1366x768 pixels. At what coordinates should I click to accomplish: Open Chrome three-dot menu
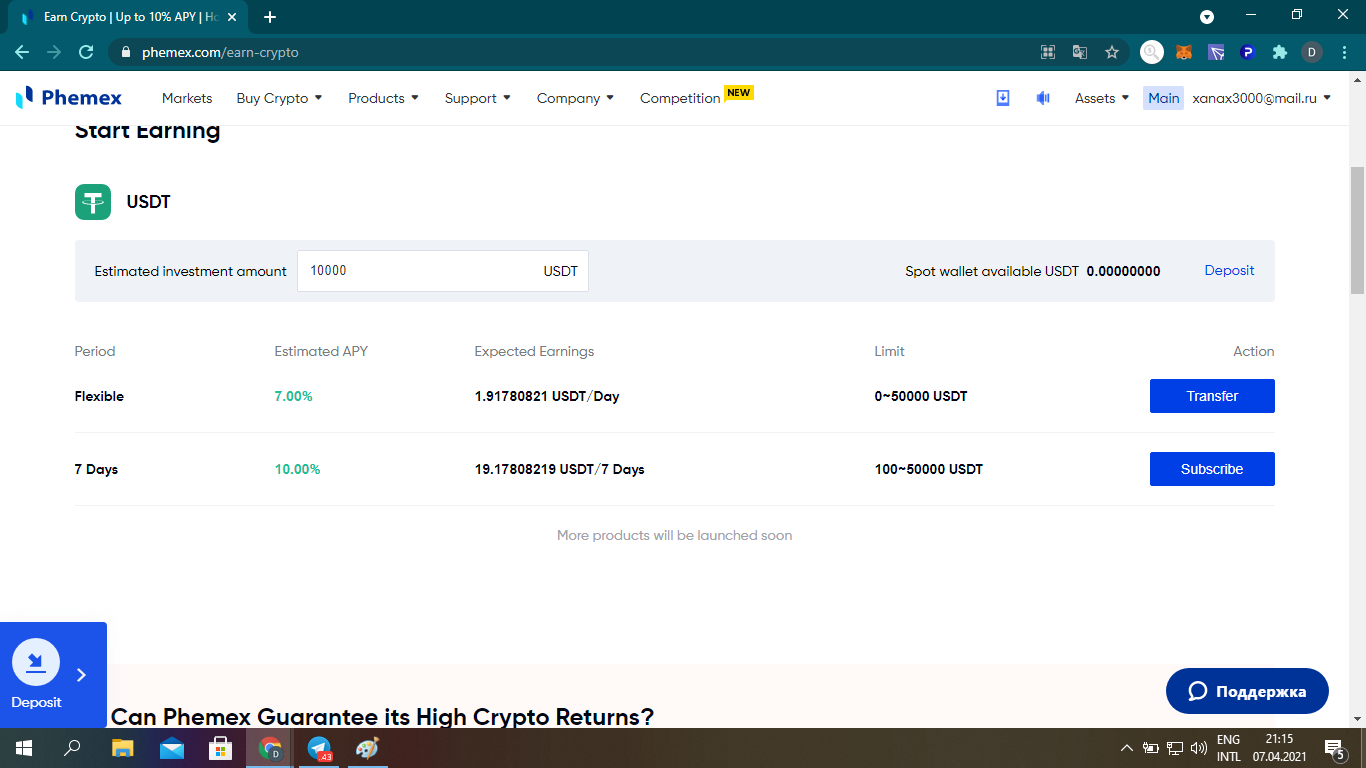(x=1344, y=52)
